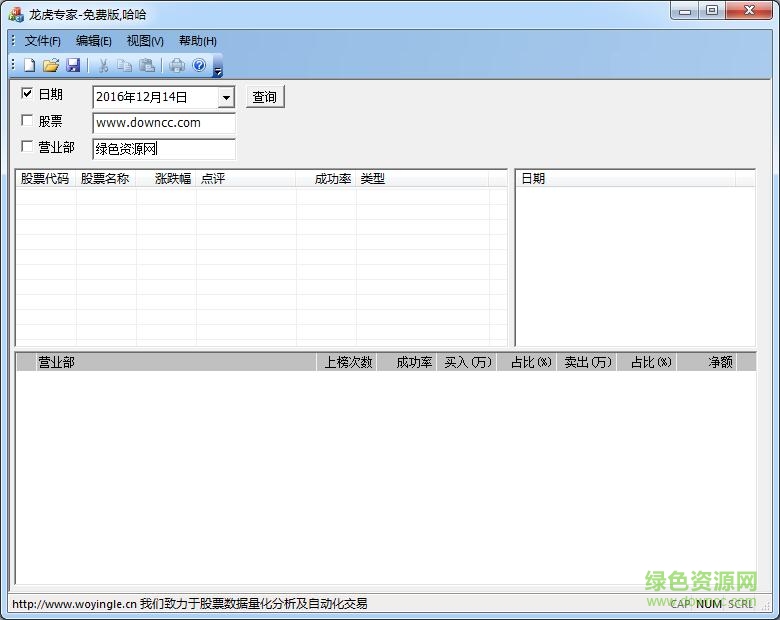Click the Print toolbar icon
Viewport: 780px width, 620px height.
click(177, 65)
